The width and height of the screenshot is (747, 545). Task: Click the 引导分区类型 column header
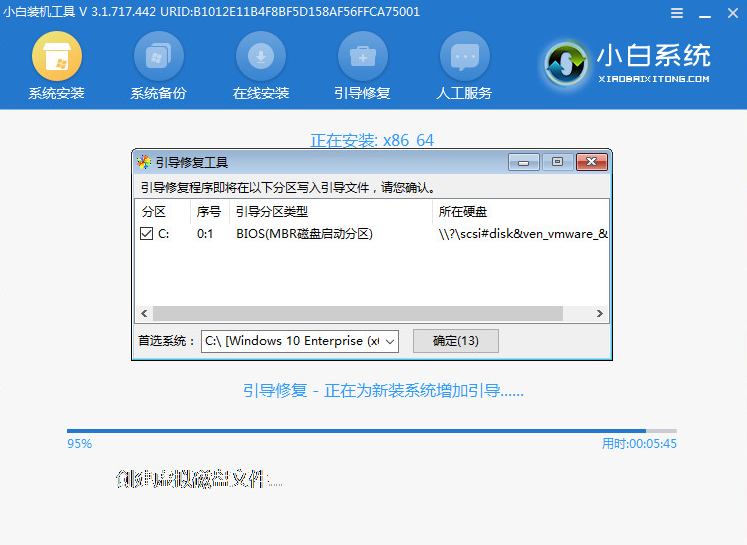pos(331,212)
